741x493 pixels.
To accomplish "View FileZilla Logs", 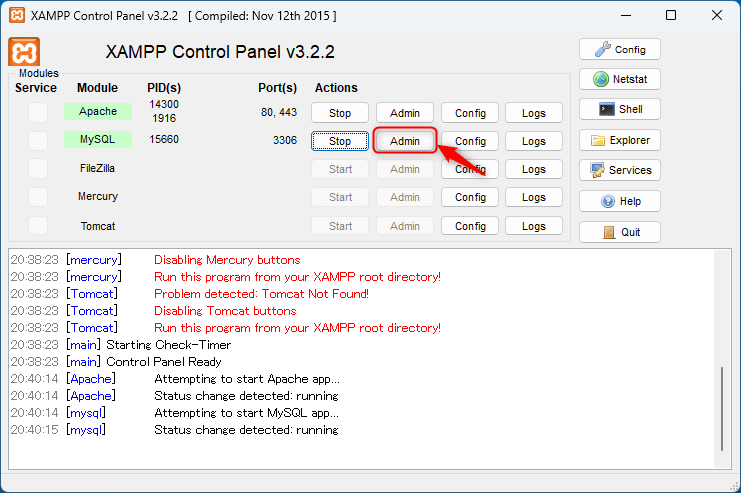I will (x=534, y=169).
